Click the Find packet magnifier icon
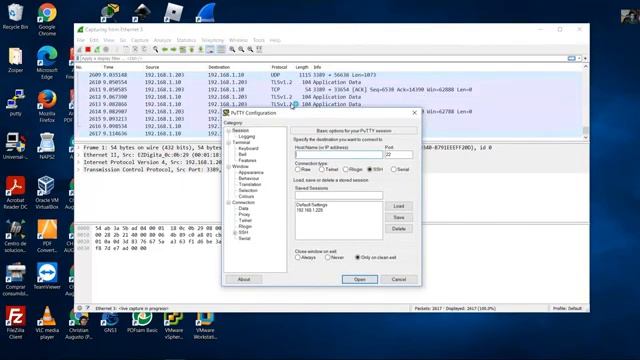This screenshot has height=360, width=640. (156, 49)
